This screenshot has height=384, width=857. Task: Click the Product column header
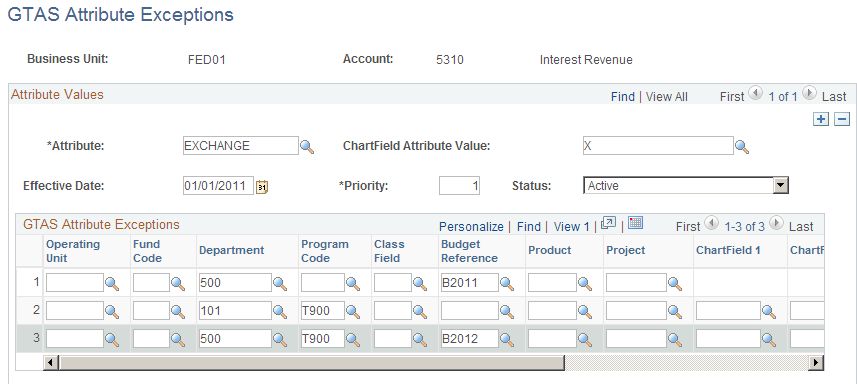(x=550, y=251)
